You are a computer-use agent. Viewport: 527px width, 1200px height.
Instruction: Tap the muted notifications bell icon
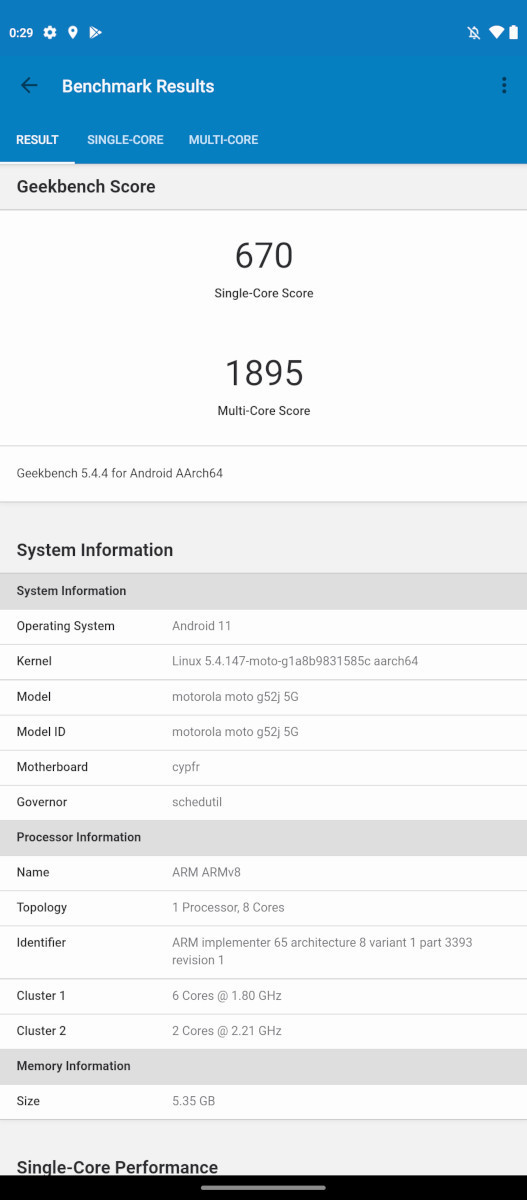474,33
